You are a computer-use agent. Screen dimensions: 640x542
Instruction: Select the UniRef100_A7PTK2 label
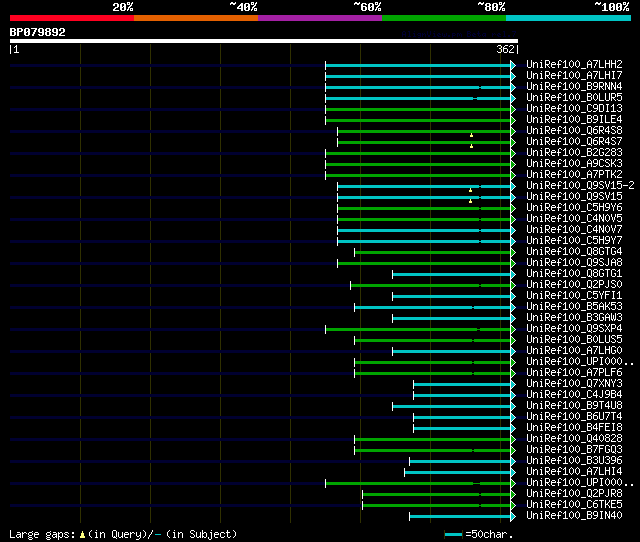pos(574,174)
